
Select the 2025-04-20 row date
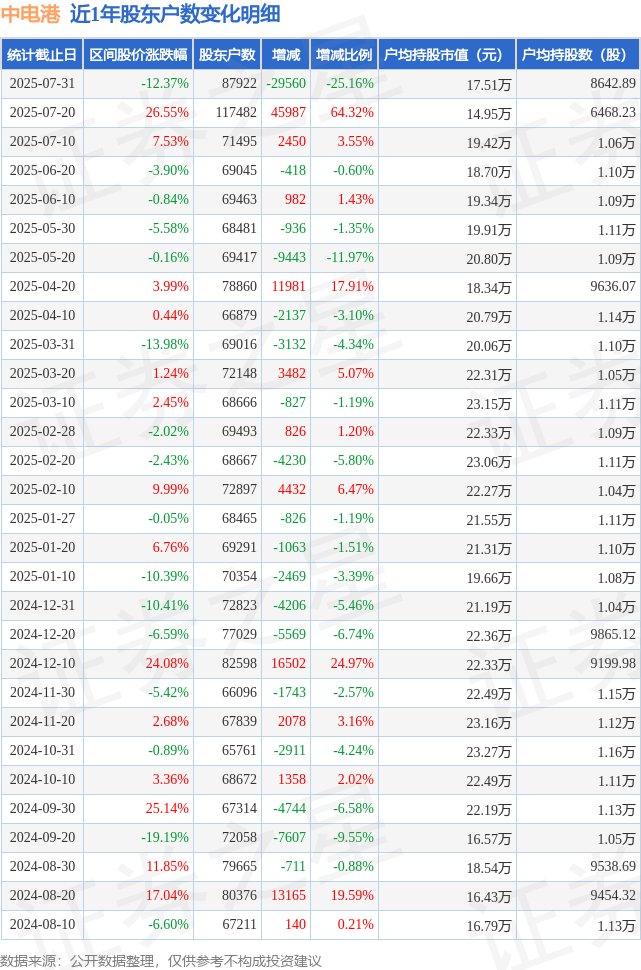(x=42, y=286)
